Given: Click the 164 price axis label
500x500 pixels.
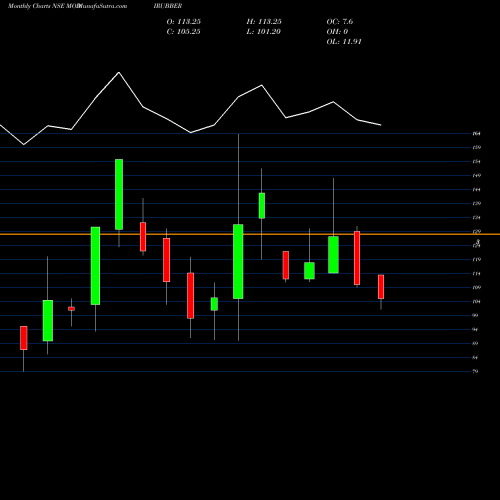Looking at the screenshot, I should (x=477, y=134).
